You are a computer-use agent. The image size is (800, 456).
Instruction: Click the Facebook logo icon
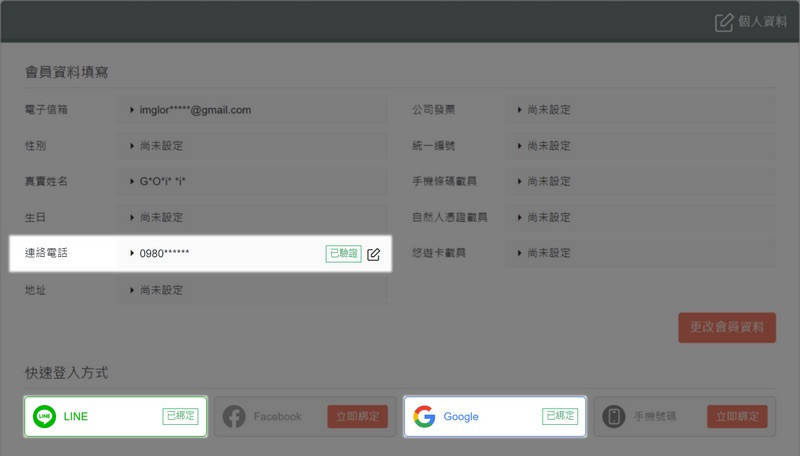pos(234,416)
